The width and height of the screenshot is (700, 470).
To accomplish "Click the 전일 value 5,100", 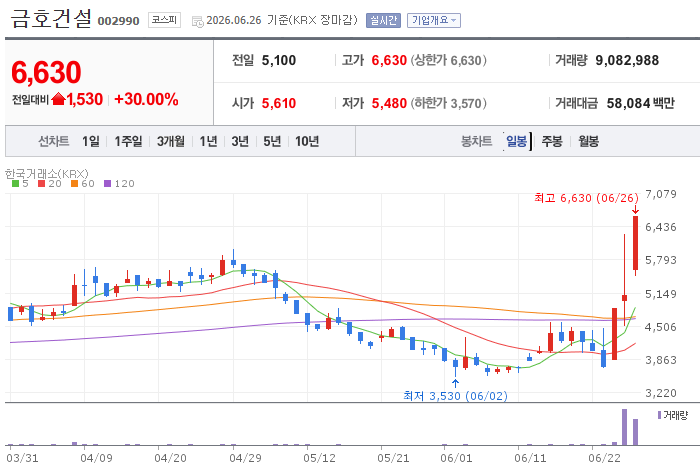I will click(x=279, y=60).
